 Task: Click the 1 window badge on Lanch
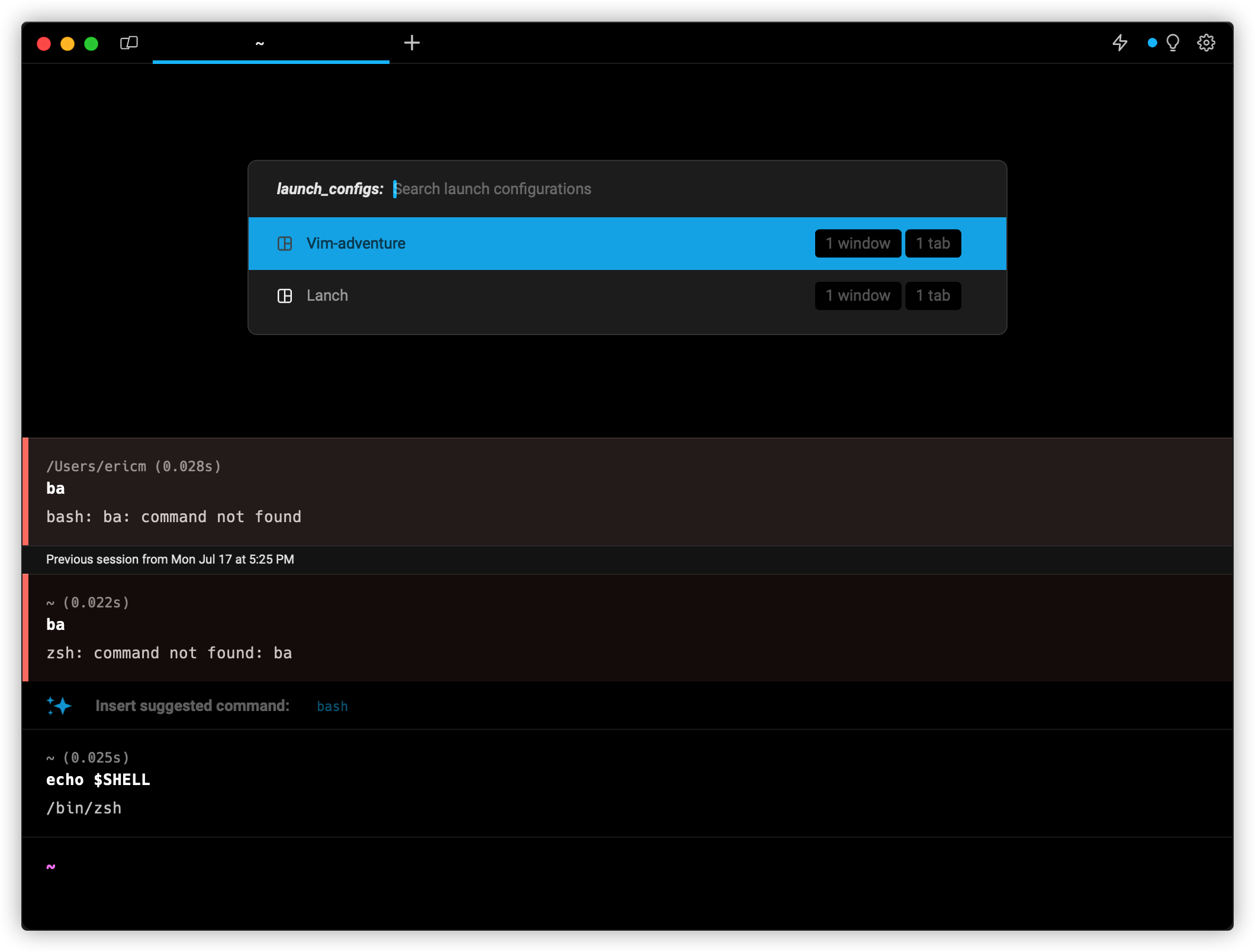tap(858, 295)
